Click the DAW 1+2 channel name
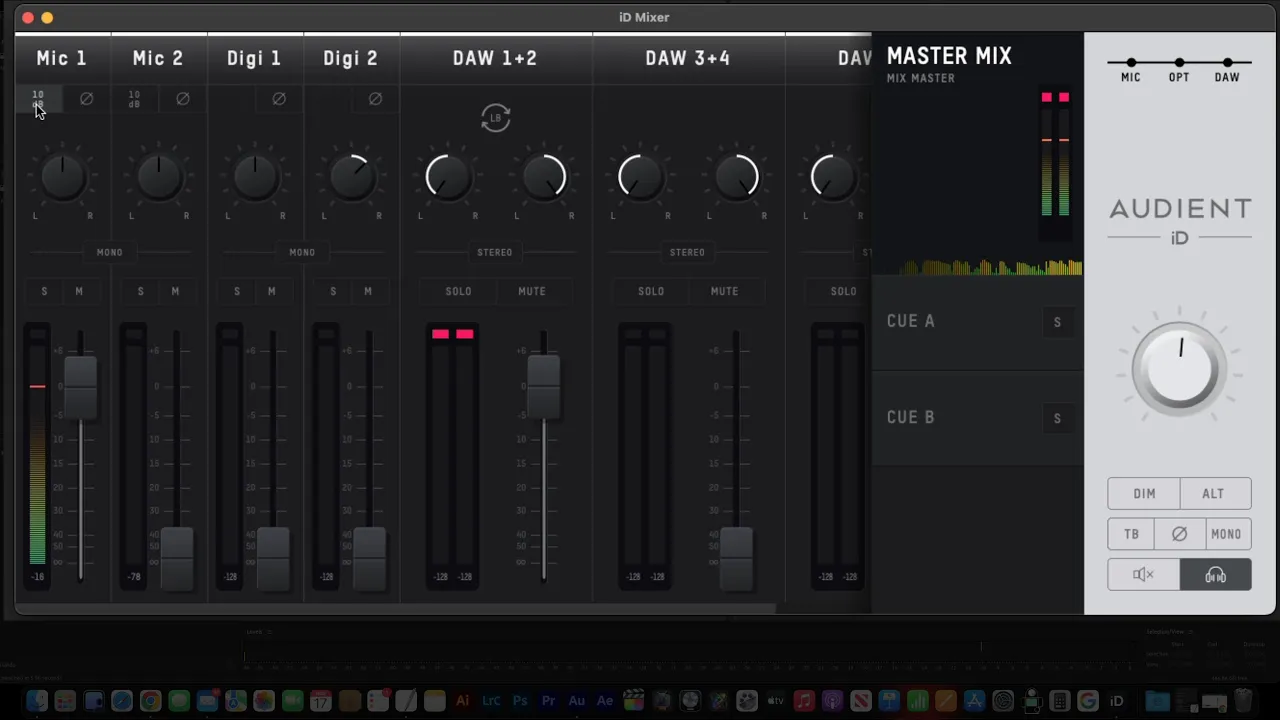 (x=495, y=59)
